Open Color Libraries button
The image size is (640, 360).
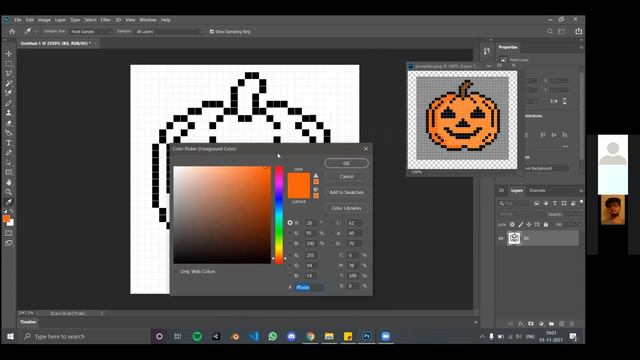347,208
